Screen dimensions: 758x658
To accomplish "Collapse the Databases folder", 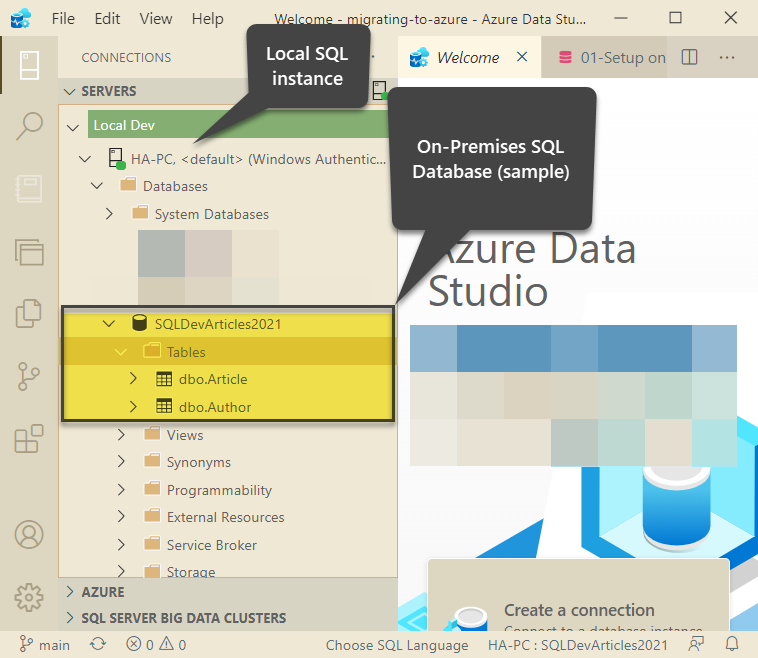I will 97,186.
